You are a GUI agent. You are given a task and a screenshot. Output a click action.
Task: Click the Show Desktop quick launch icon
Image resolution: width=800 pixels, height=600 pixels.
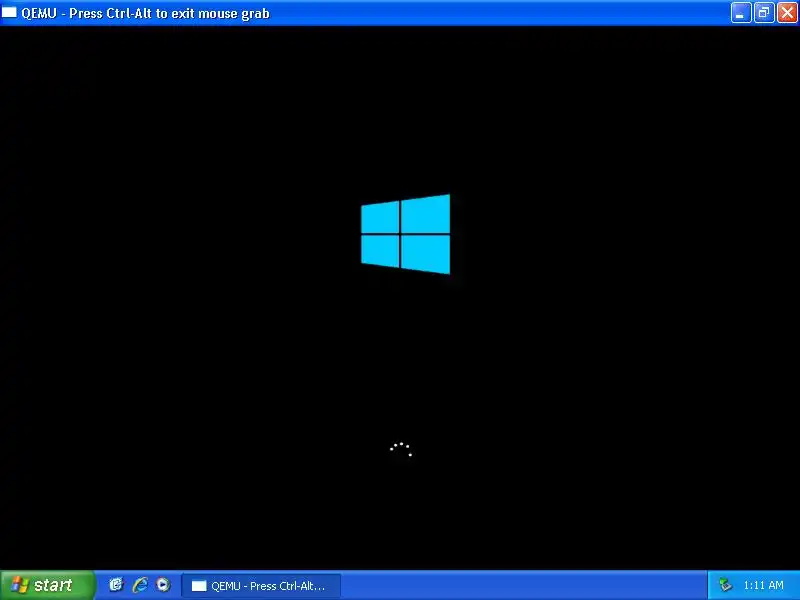point(116,585)
